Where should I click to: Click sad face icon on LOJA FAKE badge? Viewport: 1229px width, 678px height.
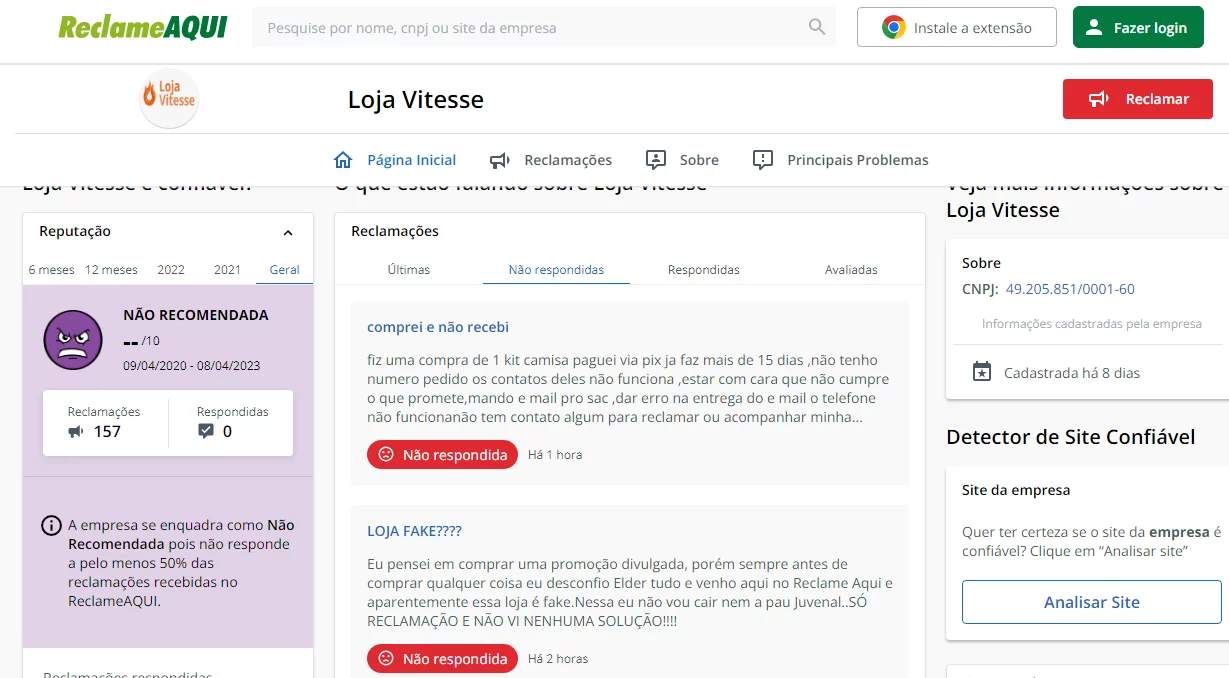point(386,658)
